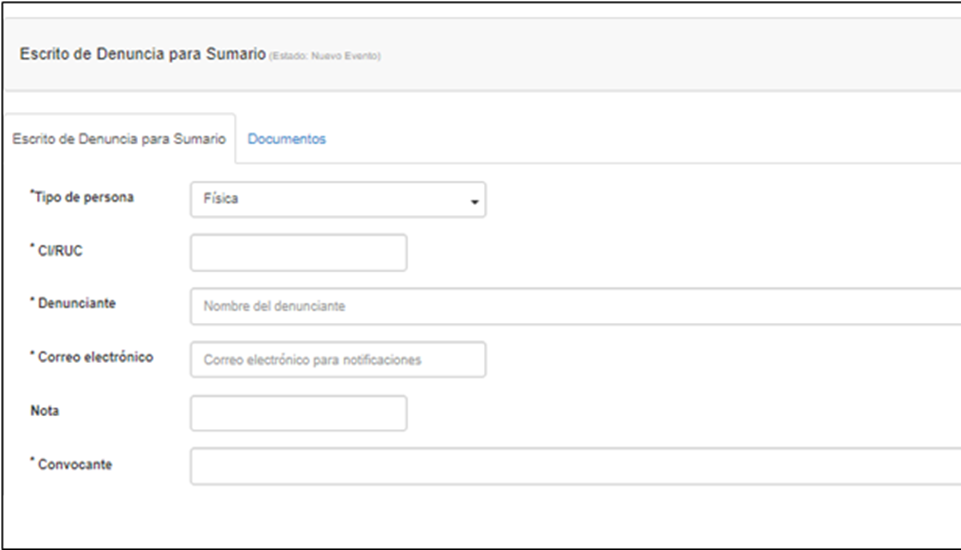Screen dimensions: 961x550
Task: Select the Convocante input field
Action: [x=575, y=466]
